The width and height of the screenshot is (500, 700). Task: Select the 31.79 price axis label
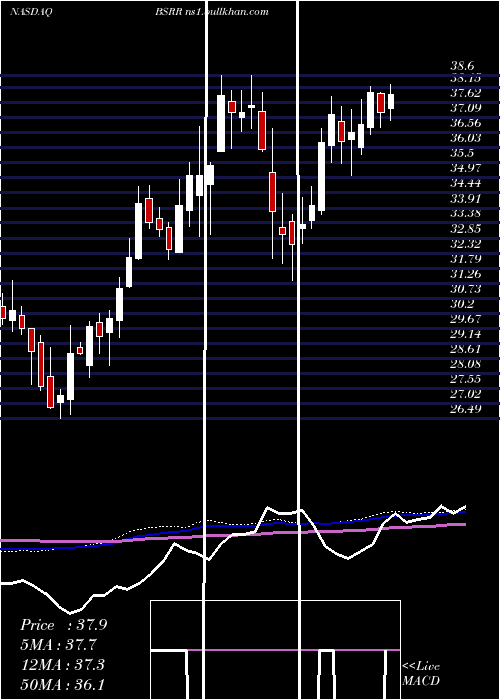click(x=466, y=258)
